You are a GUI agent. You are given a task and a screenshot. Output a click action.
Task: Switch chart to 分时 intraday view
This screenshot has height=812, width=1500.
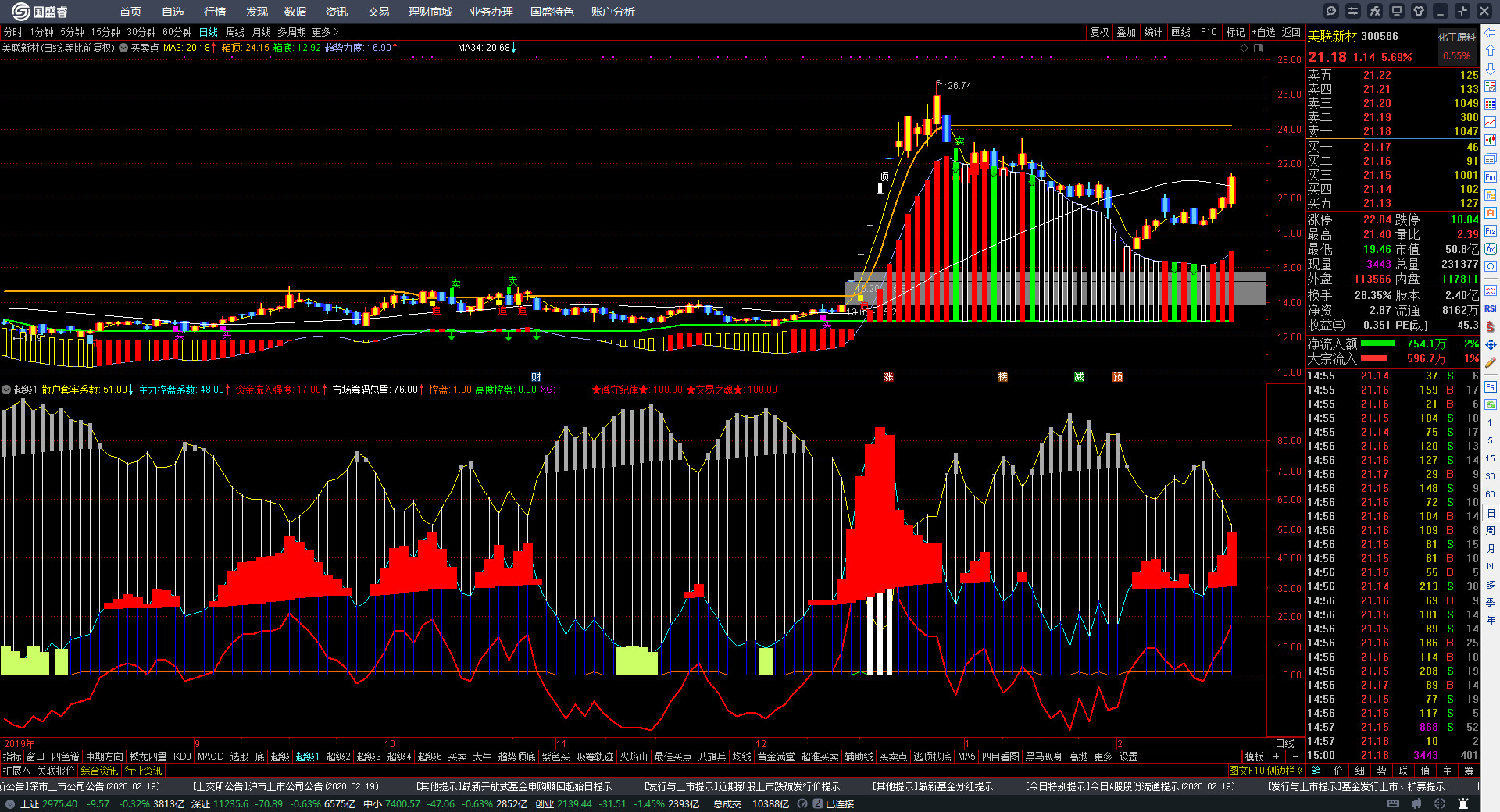tap(13, 32)
